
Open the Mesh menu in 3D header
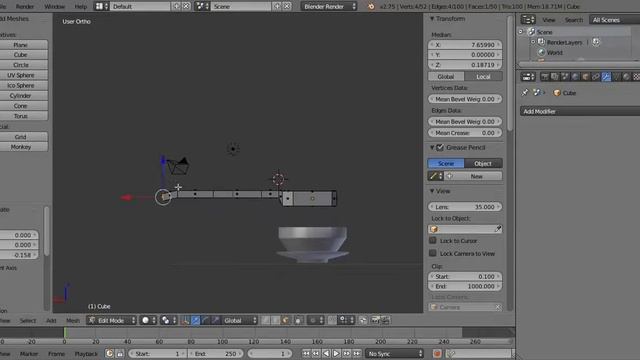73,320
